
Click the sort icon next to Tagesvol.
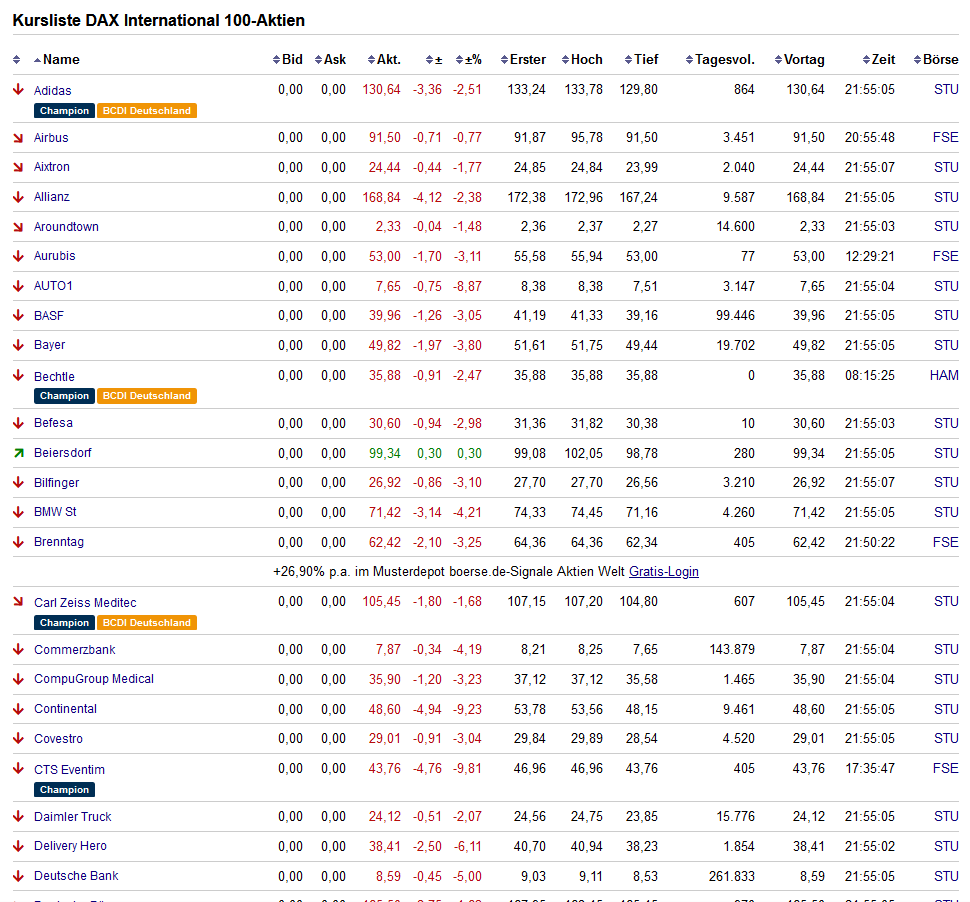[689, 60]
